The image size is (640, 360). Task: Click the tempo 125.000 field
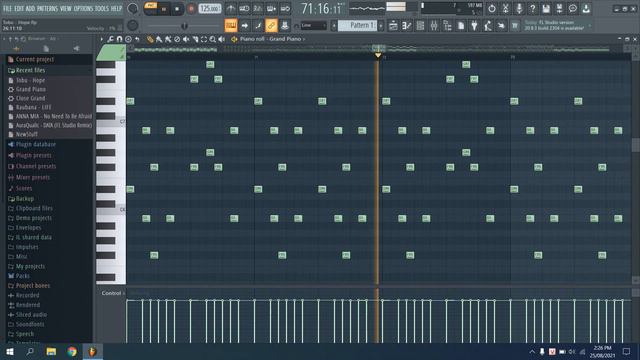[210, 8]
